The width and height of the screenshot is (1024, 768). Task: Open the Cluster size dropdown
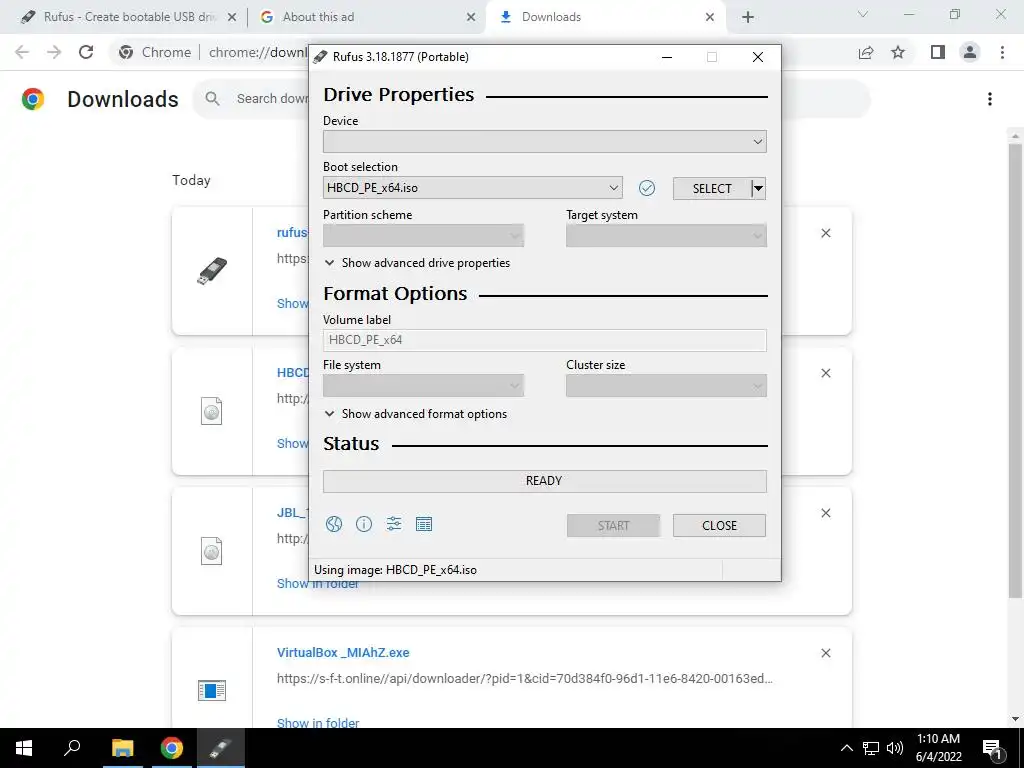[x=666, y=386]
